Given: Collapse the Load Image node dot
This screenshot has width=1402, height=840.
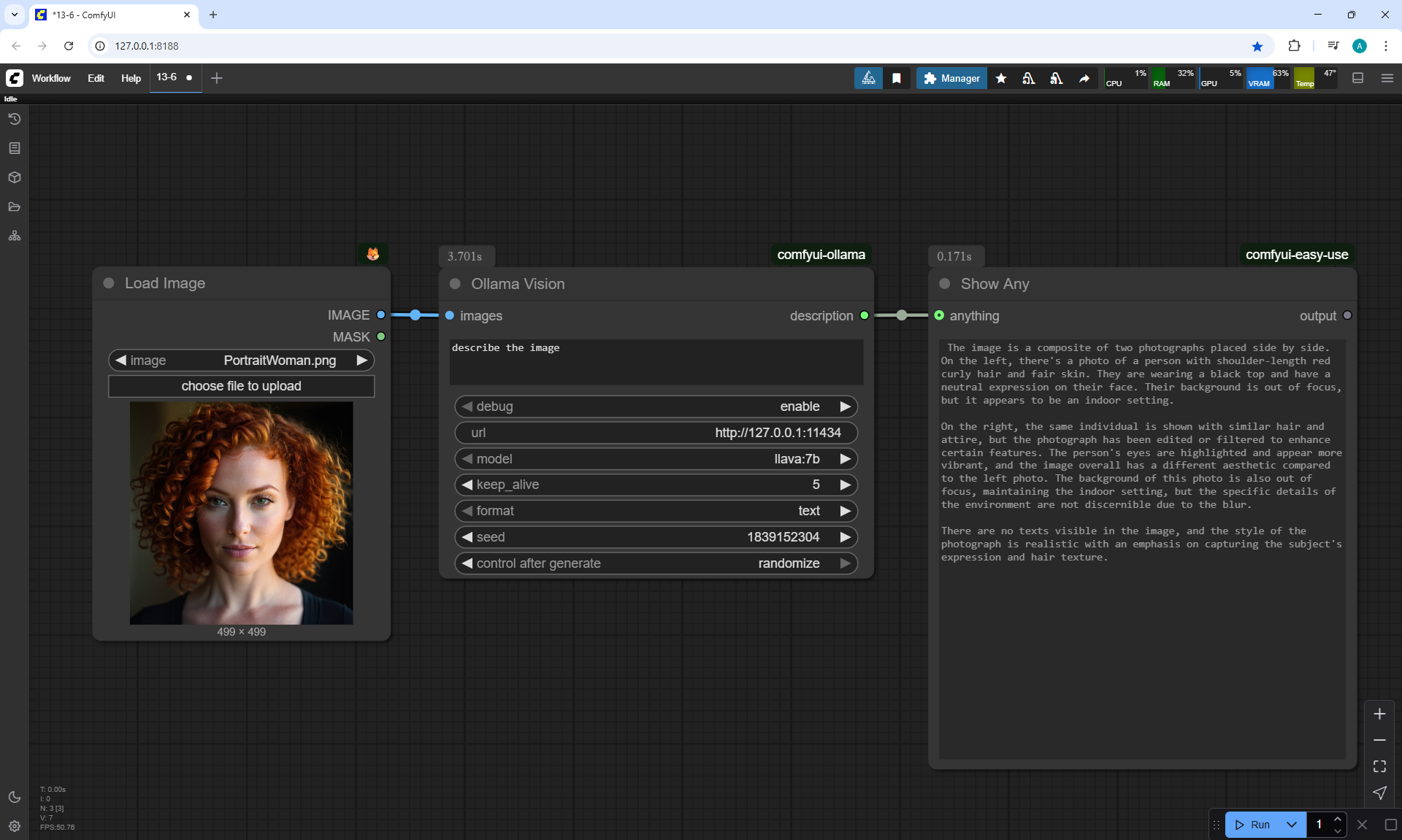Looking at the screenshot, I should 109,283.
